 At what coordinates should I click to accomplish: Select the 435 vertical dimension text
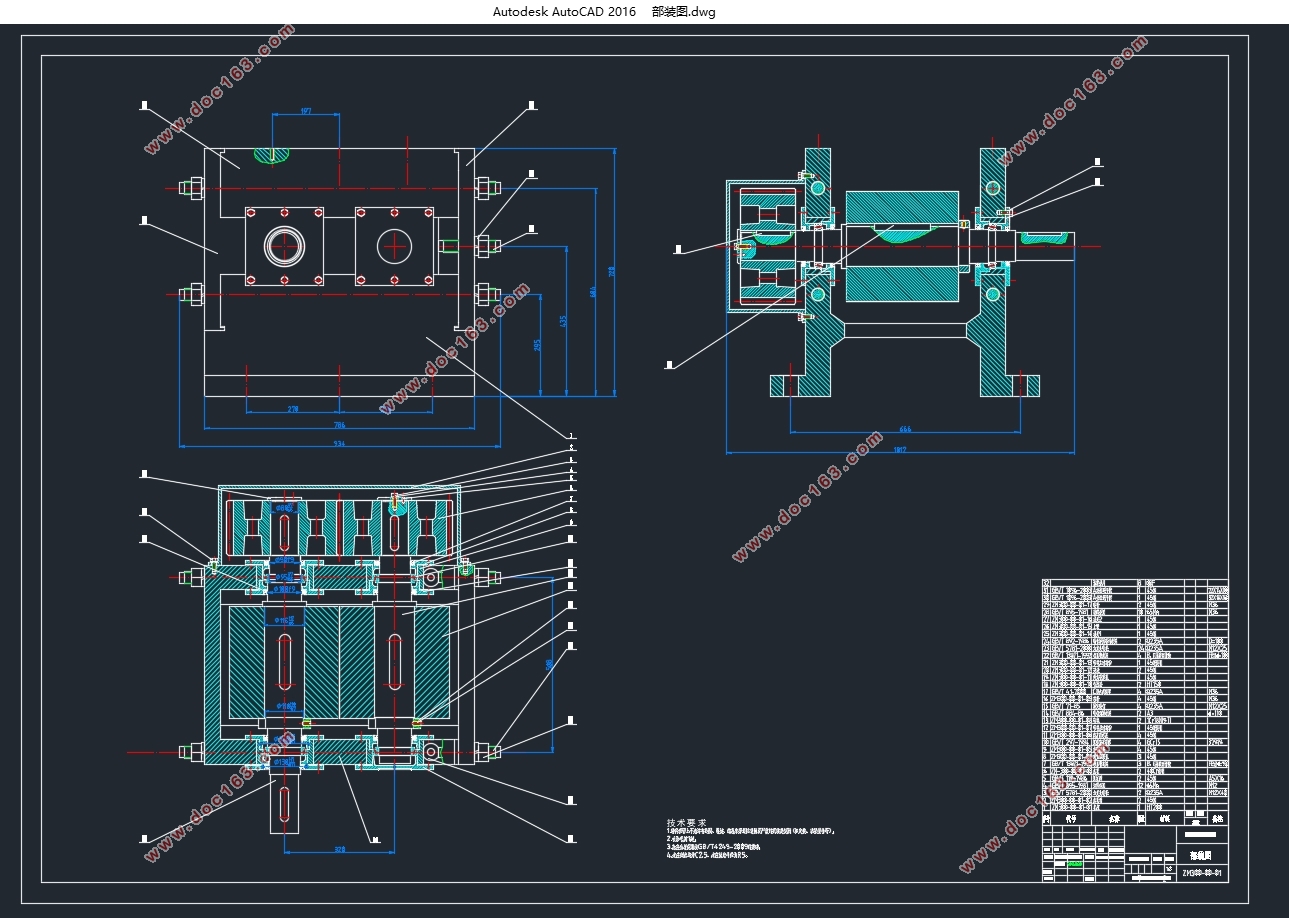564,321
